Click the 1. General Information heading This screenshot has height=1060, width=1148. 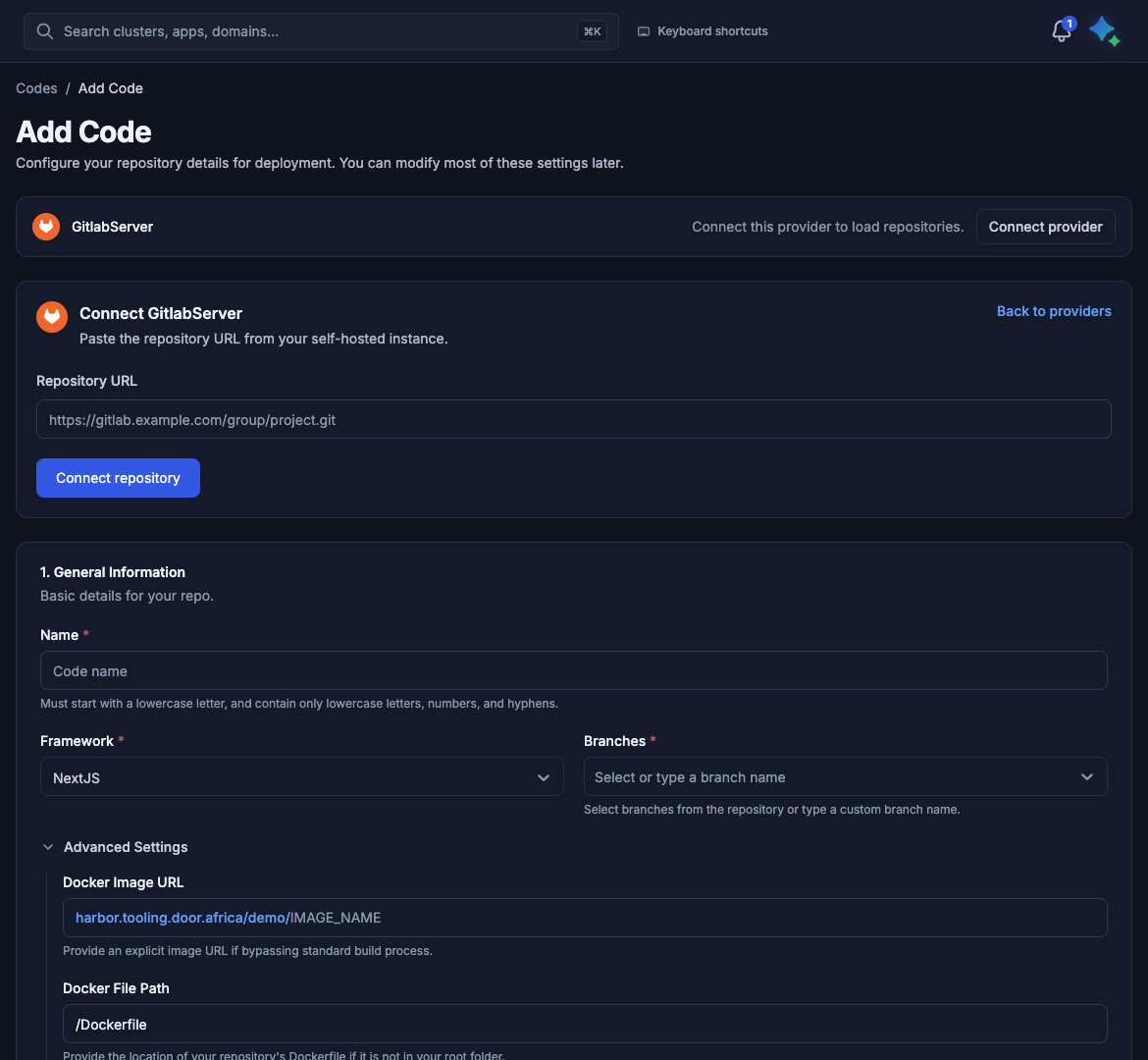coord(113,572)
